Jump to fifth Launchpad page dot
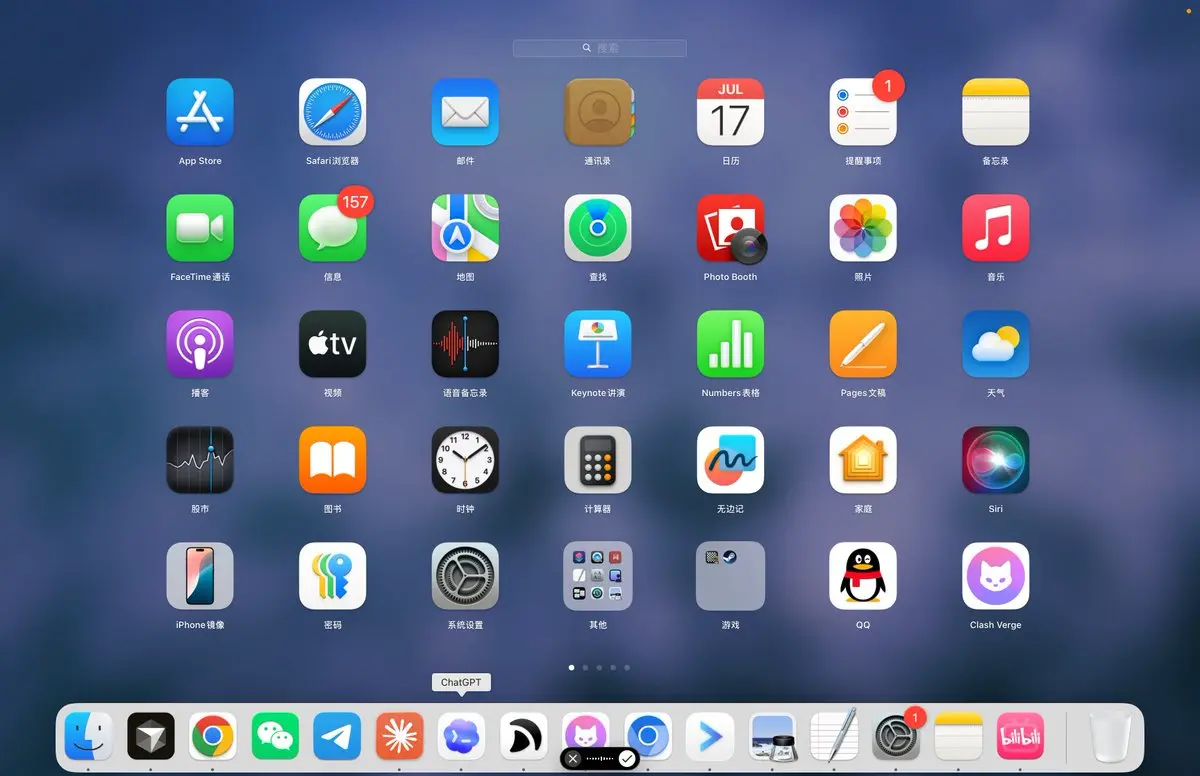1200x776 pixels. pyautogui.click(x=627, y=667)
